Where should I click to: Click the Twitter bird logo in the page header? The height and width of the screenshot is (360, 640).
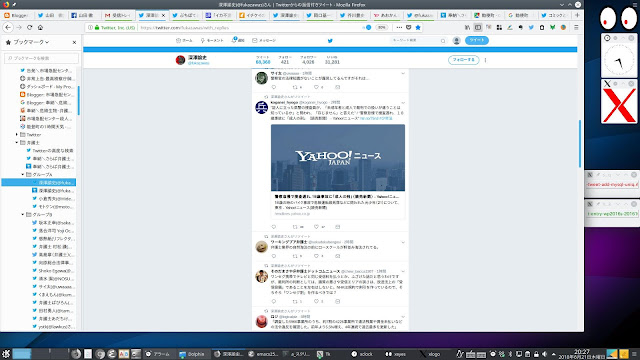(330, 40)
